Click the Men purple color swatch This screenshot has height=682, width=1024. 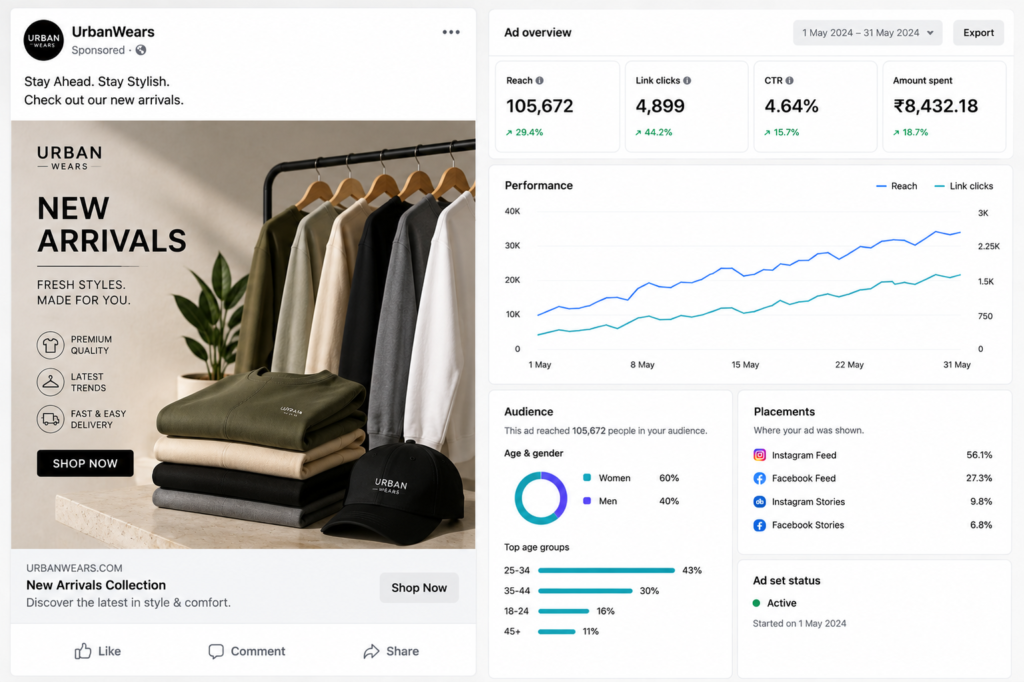(587, 500)
